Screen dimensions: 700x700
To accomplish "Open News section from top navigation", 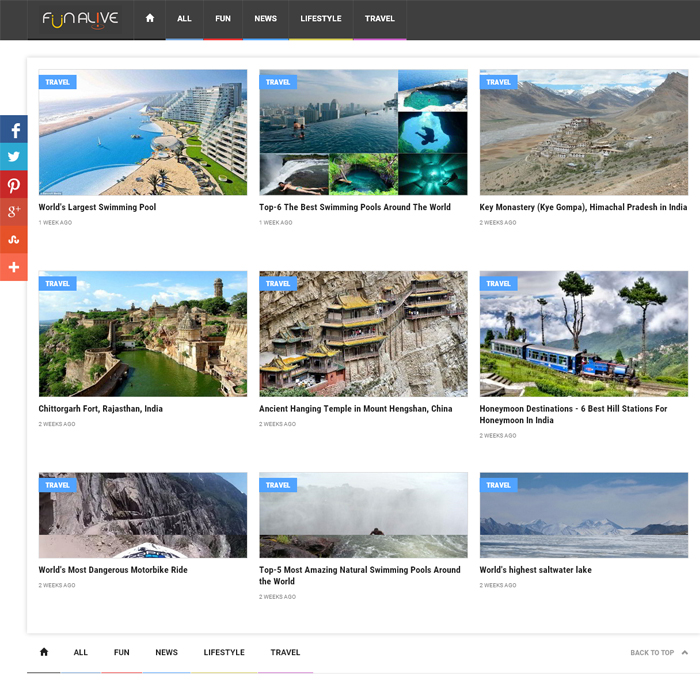I will point(265,19).
